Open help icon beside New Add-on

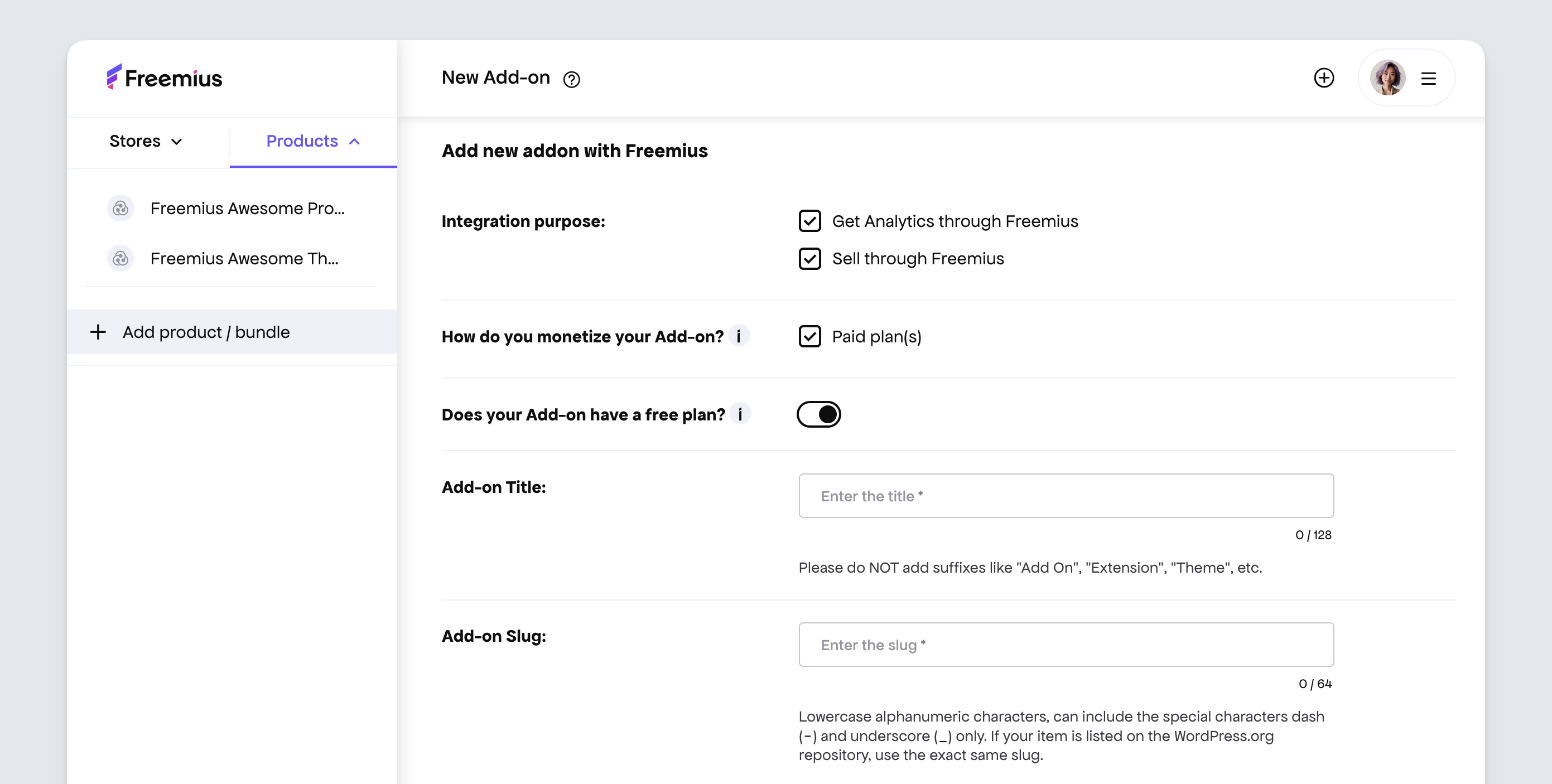[571, 80]
